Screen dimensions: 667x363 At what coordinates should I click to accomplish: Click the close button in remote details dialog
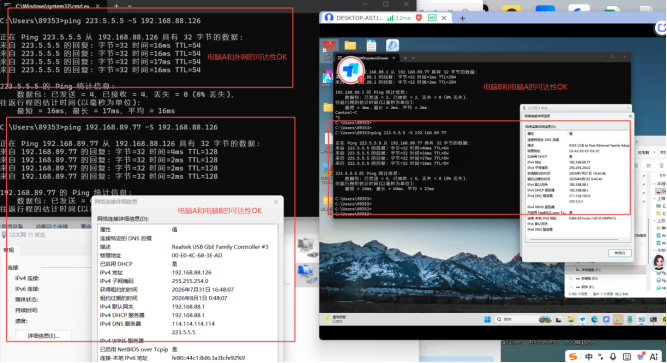click(x=619, y=253)
